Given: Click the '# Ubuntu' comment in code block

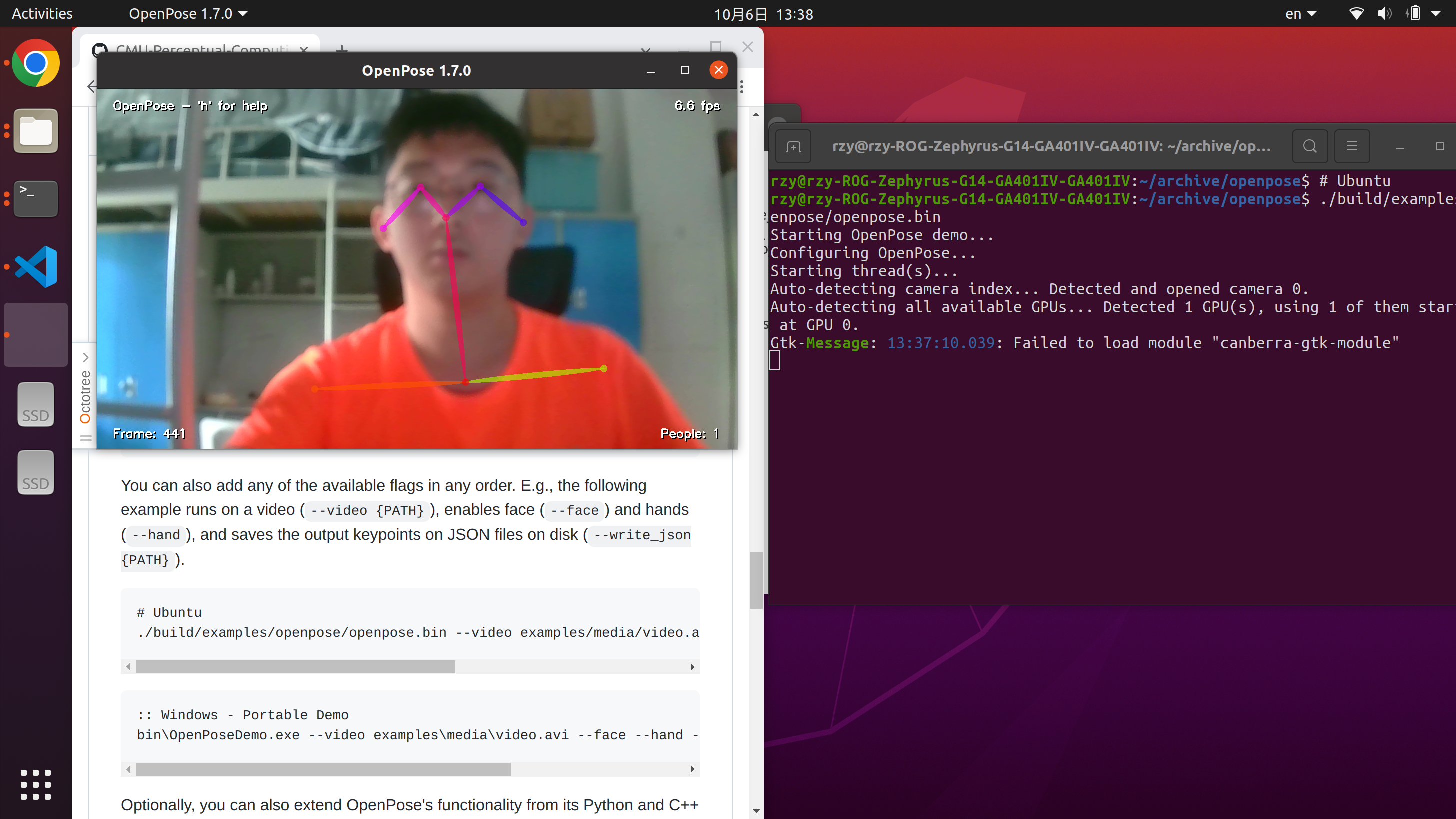Looking at the screenshot, I should tap(169, 612).
